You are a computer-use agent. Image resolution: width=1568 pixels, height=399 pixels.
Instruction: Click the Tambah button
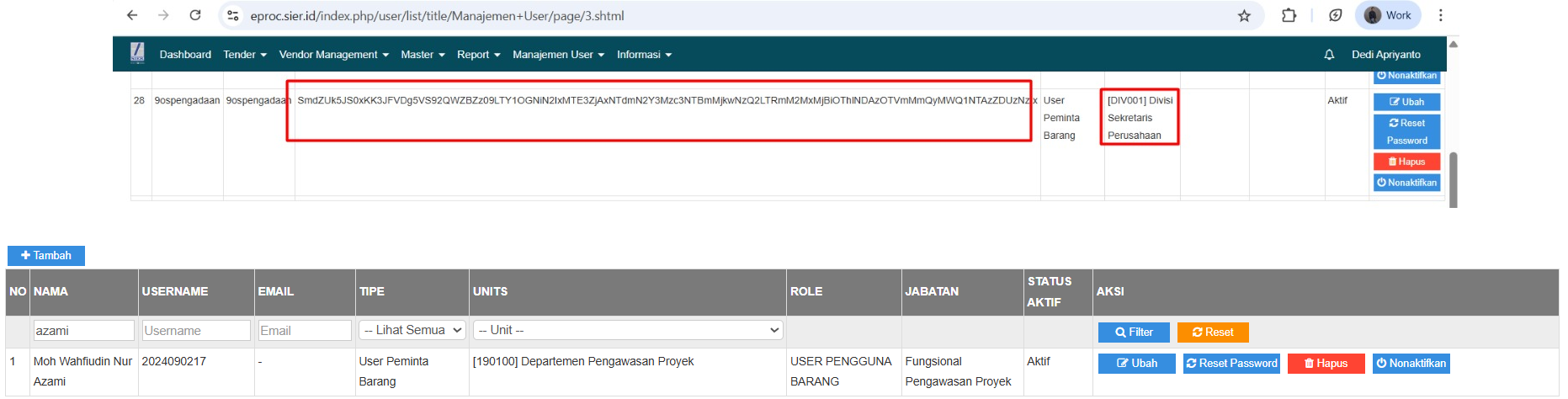(46, 255)
